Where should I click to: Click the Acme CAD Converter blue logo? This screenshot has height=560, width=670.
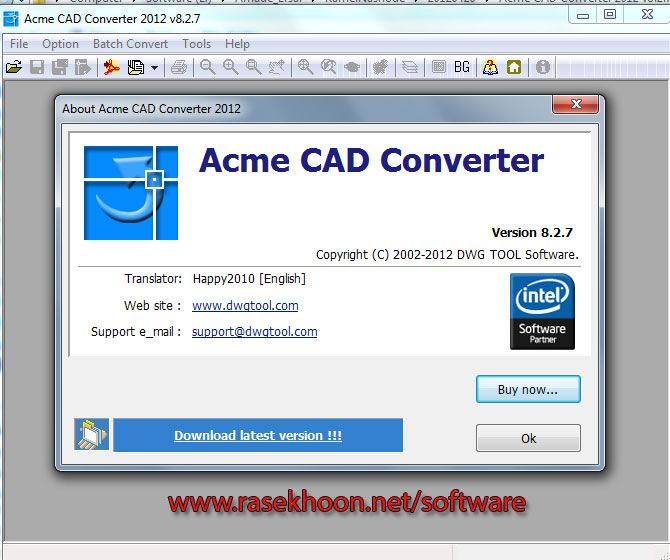click(131, 193)
